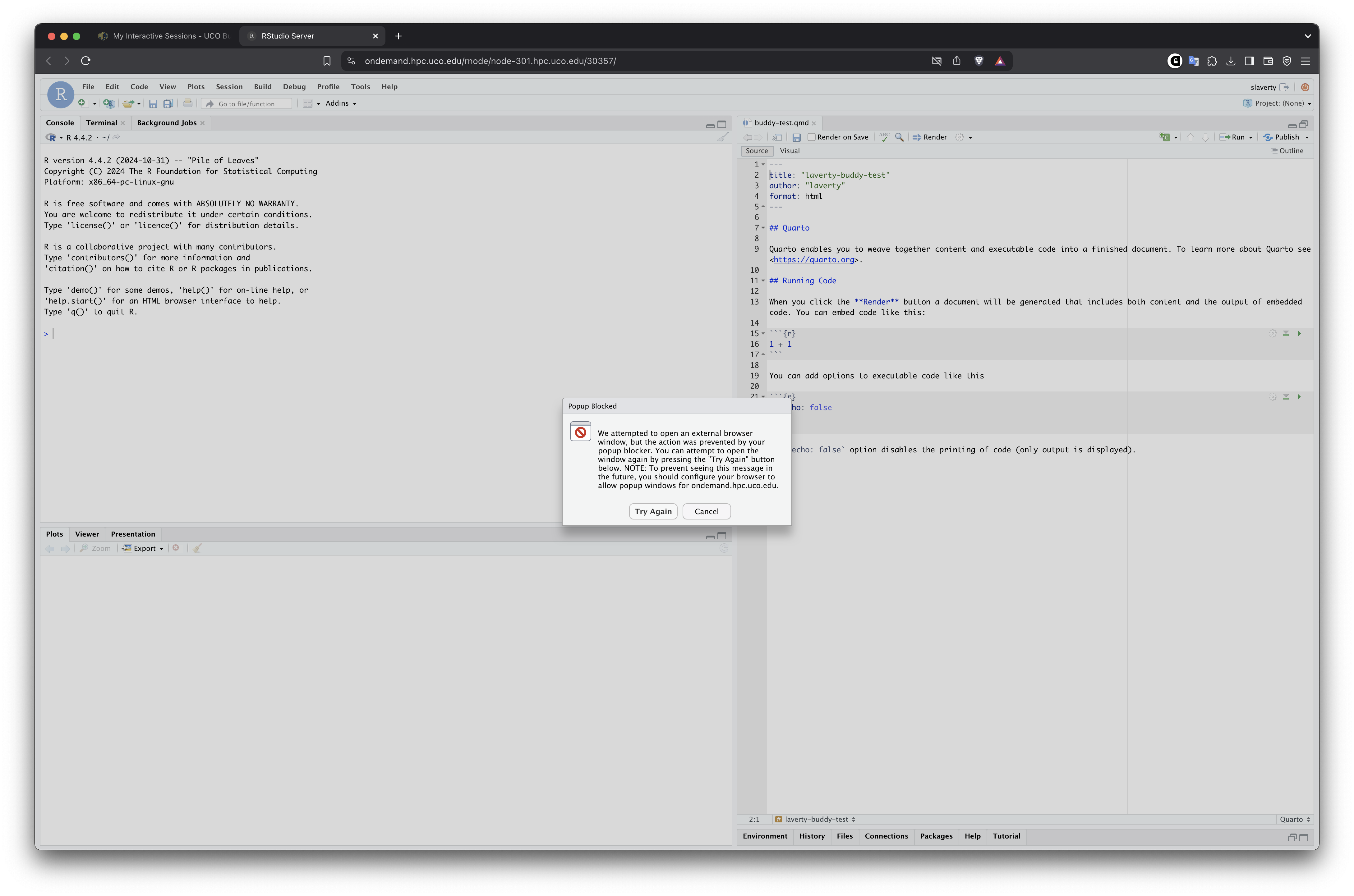Click Try Again in the Popup Blocked dialog
Screen dimensions: 1354x896
(x=653, y=511)
